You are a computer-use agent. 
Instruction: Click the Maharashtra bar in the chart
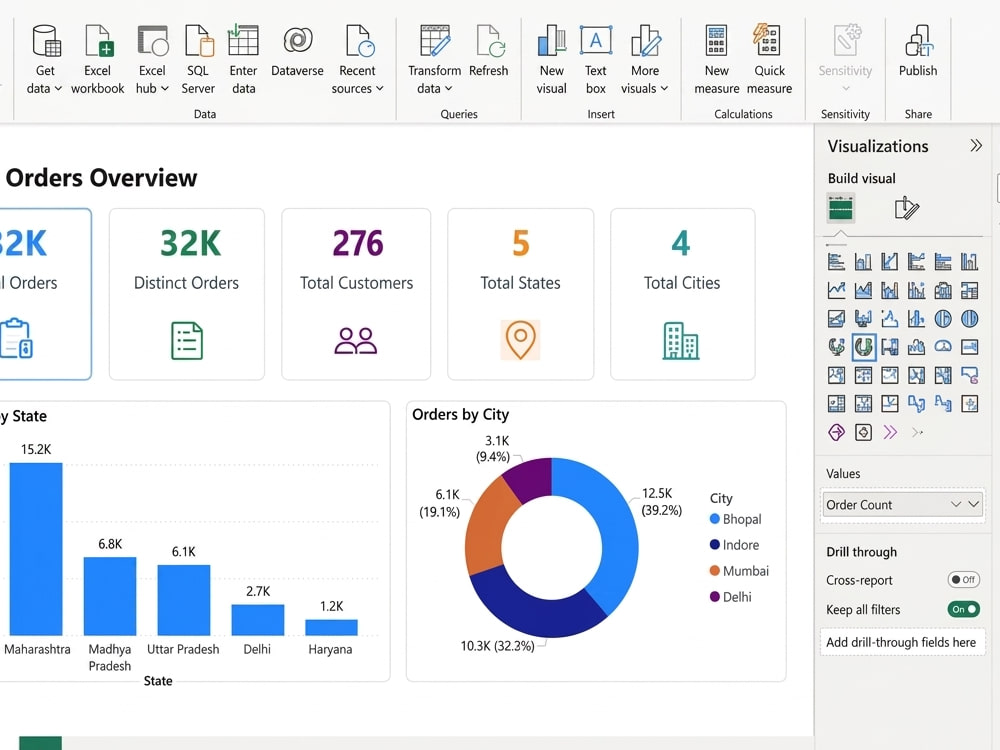click(36, 549)
